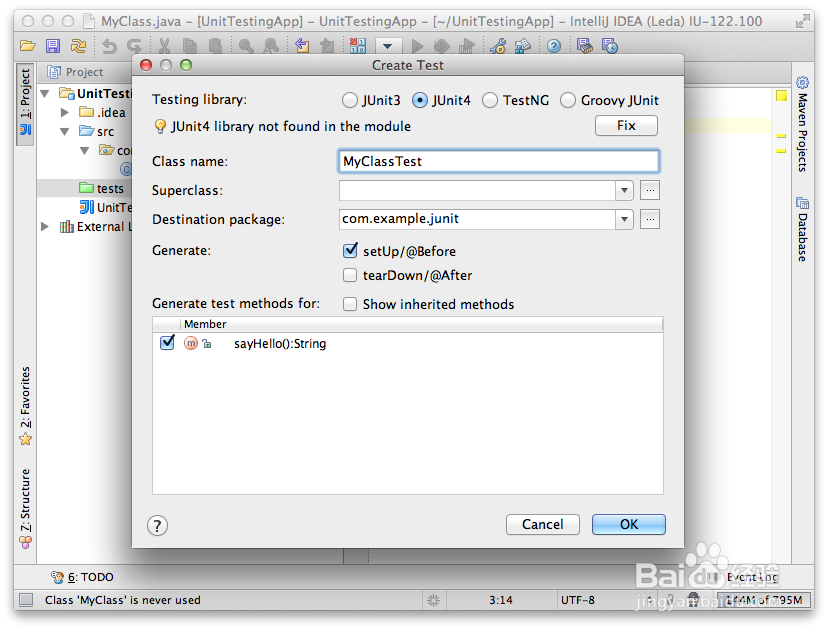The image size is (828, 630).
Task: Open the Superclass dropdown arrow
Action: tap(624, 190)
